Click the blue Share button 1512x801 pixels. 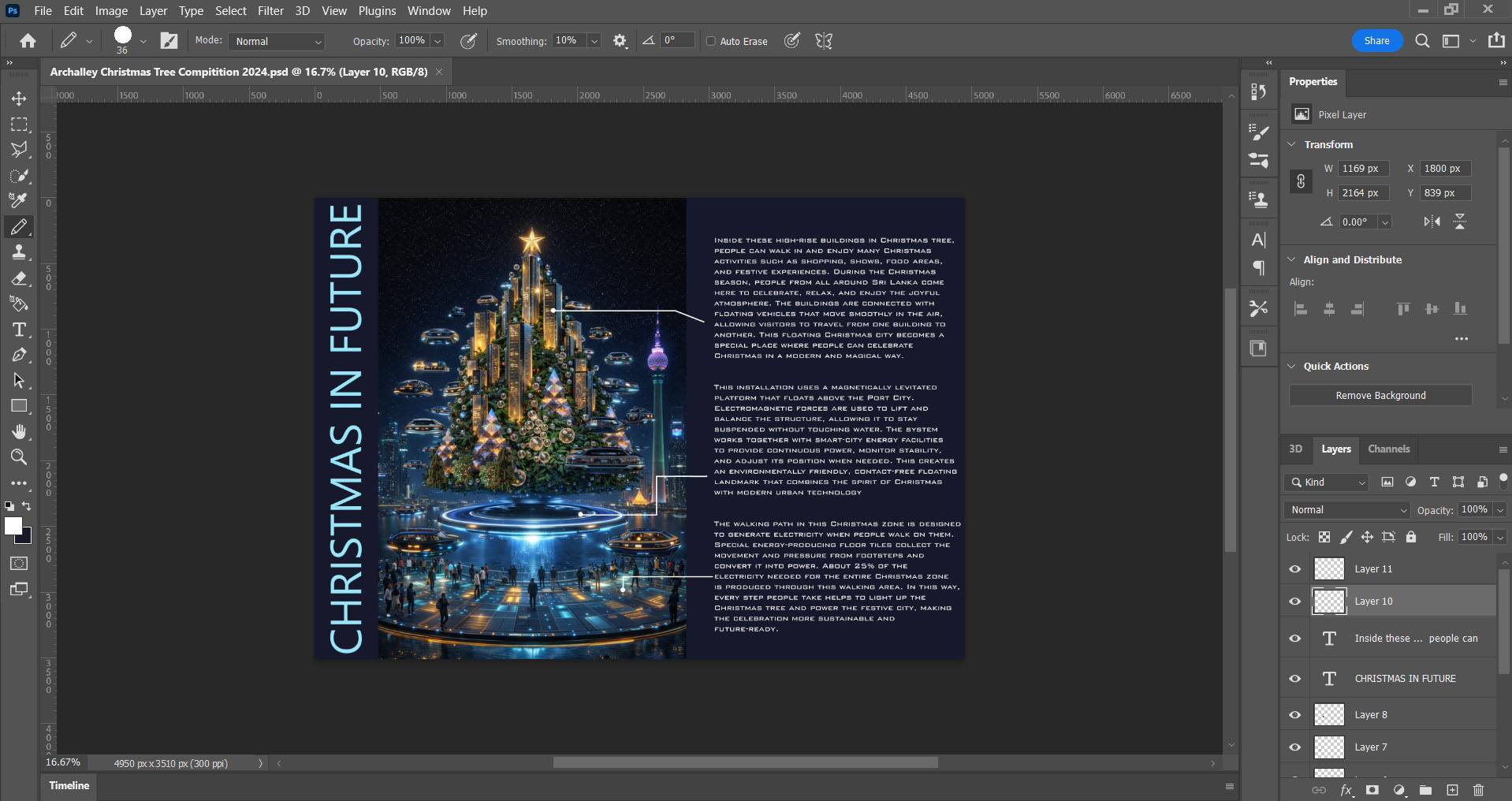[1376, 41]
